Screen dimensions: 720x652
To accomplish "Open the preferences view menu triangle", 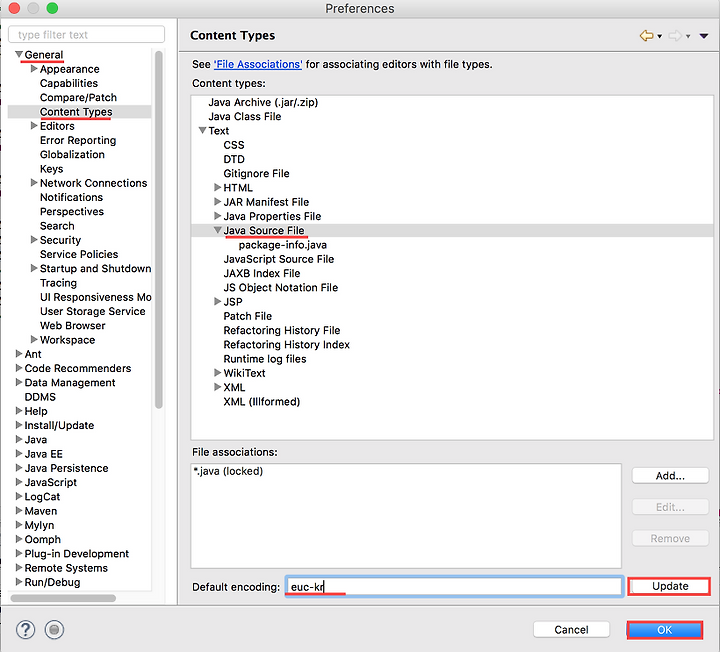I will click(703, 36).
